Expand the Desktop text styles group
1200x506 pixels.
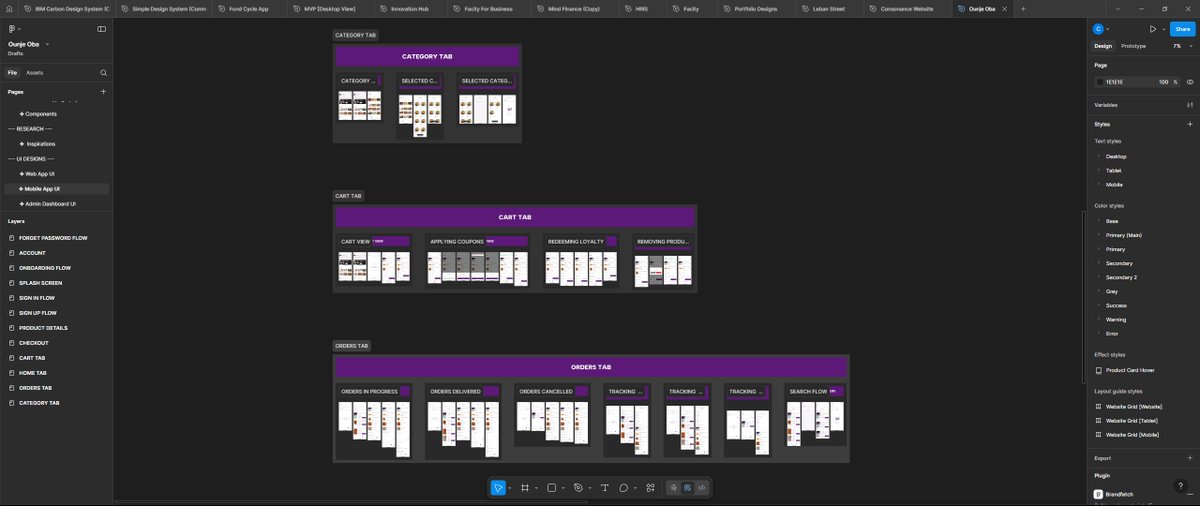coord(1099,156)
